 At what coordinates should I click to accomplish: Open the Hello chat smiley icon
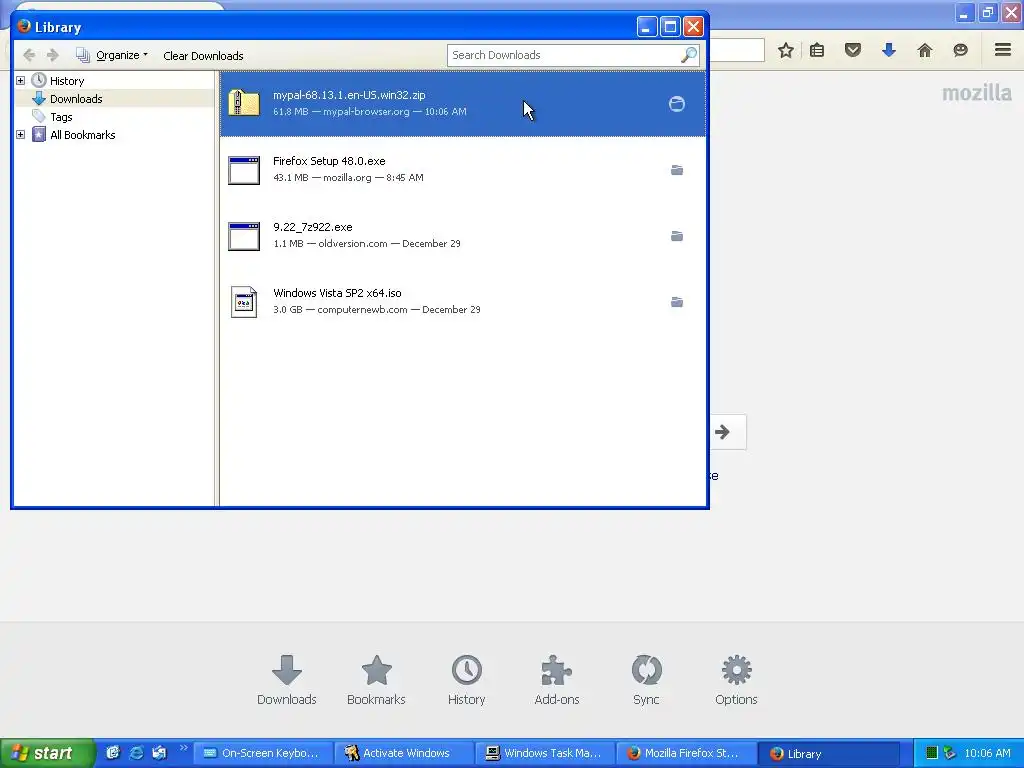tap(961, 50)
